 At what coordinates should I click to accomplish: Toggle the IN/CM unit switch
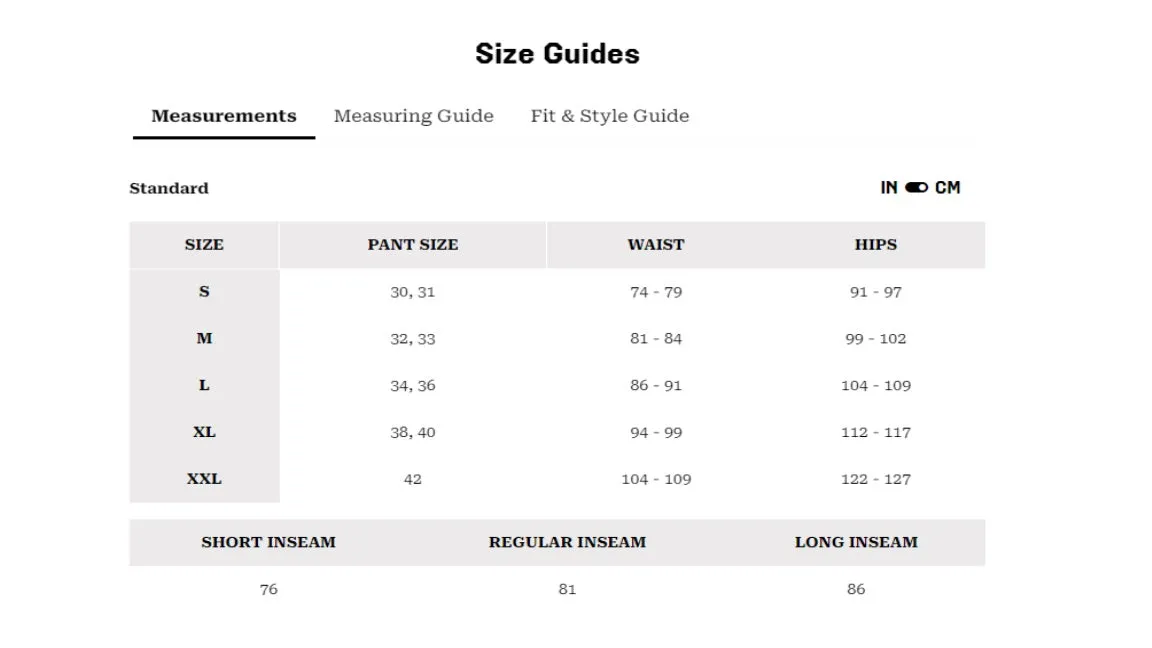point(916,187)
